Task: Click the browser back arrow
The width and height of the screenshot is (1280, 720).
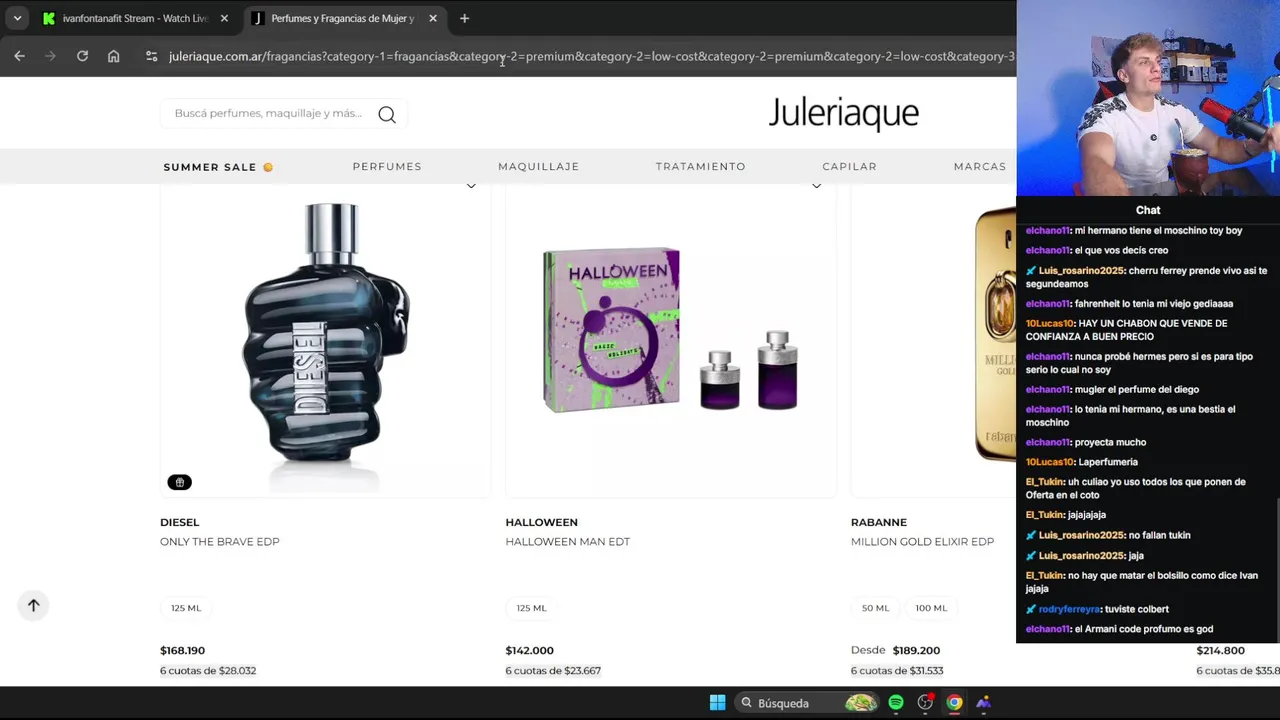Action: 19,56
